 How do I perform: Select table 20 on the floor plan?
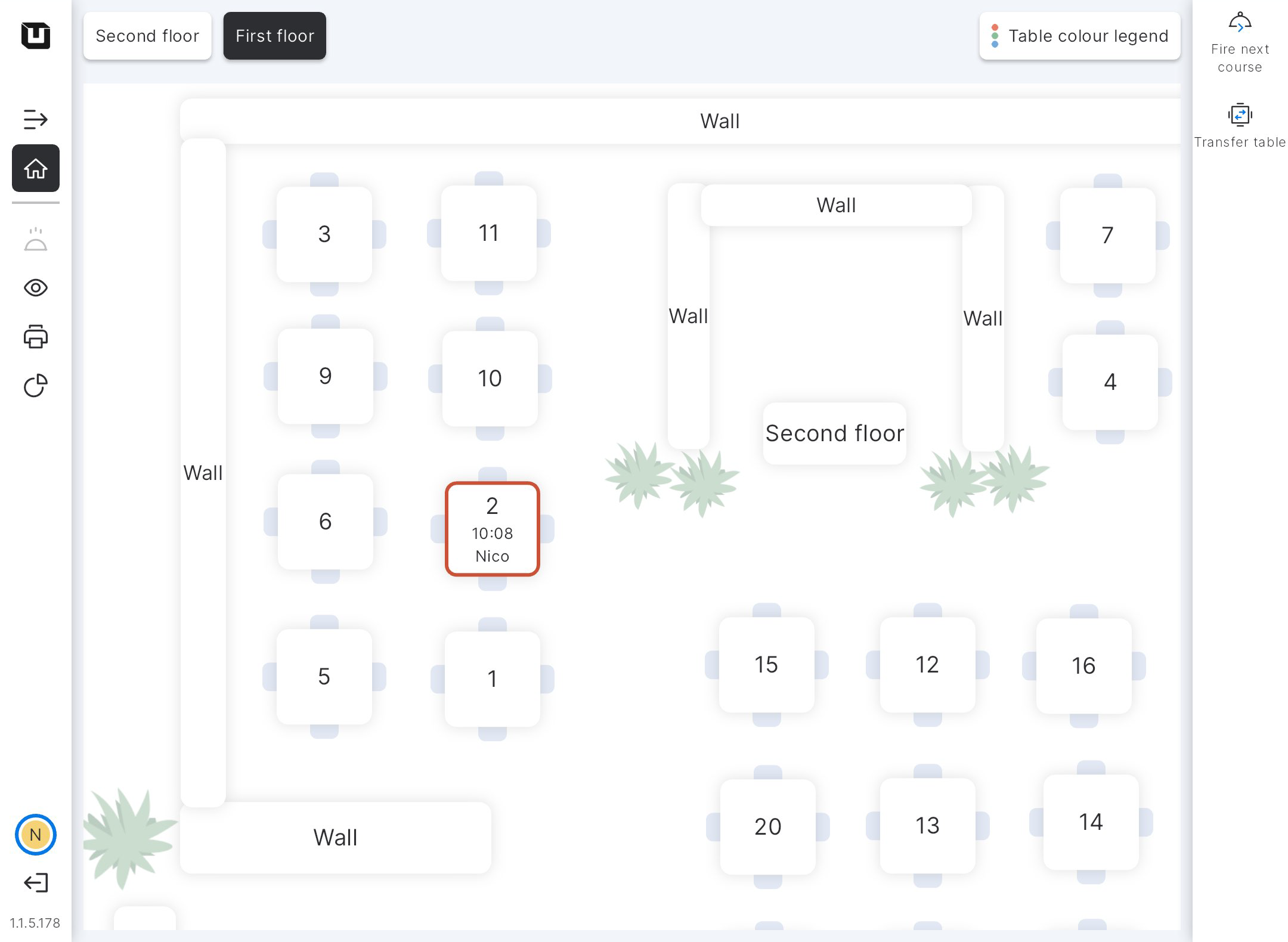coord(767,827)
